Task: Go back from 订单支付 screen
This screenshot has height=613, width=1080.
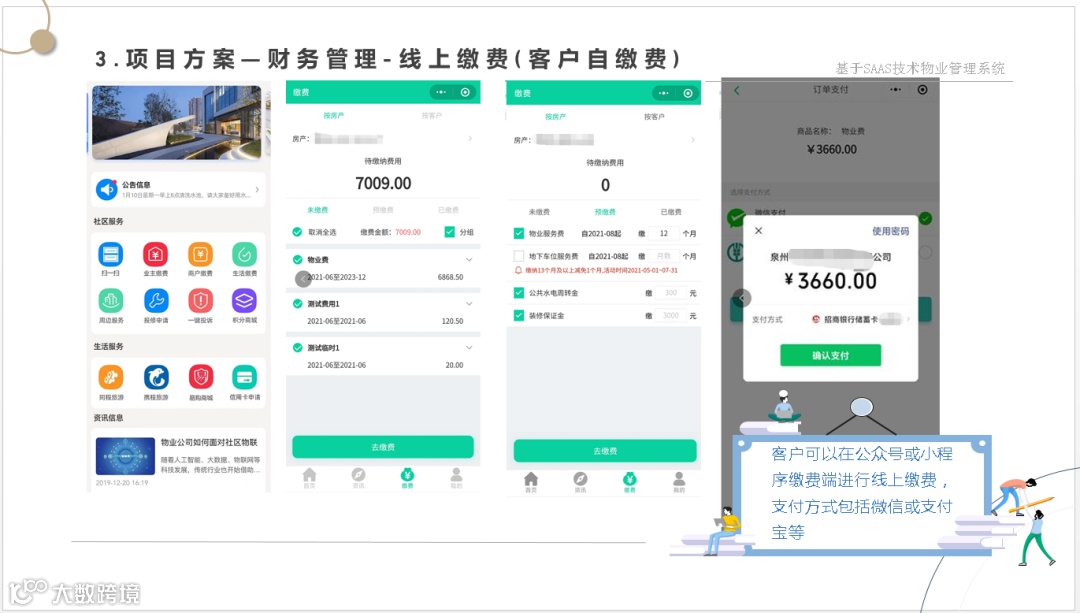Action: click(x=736, y=90)
